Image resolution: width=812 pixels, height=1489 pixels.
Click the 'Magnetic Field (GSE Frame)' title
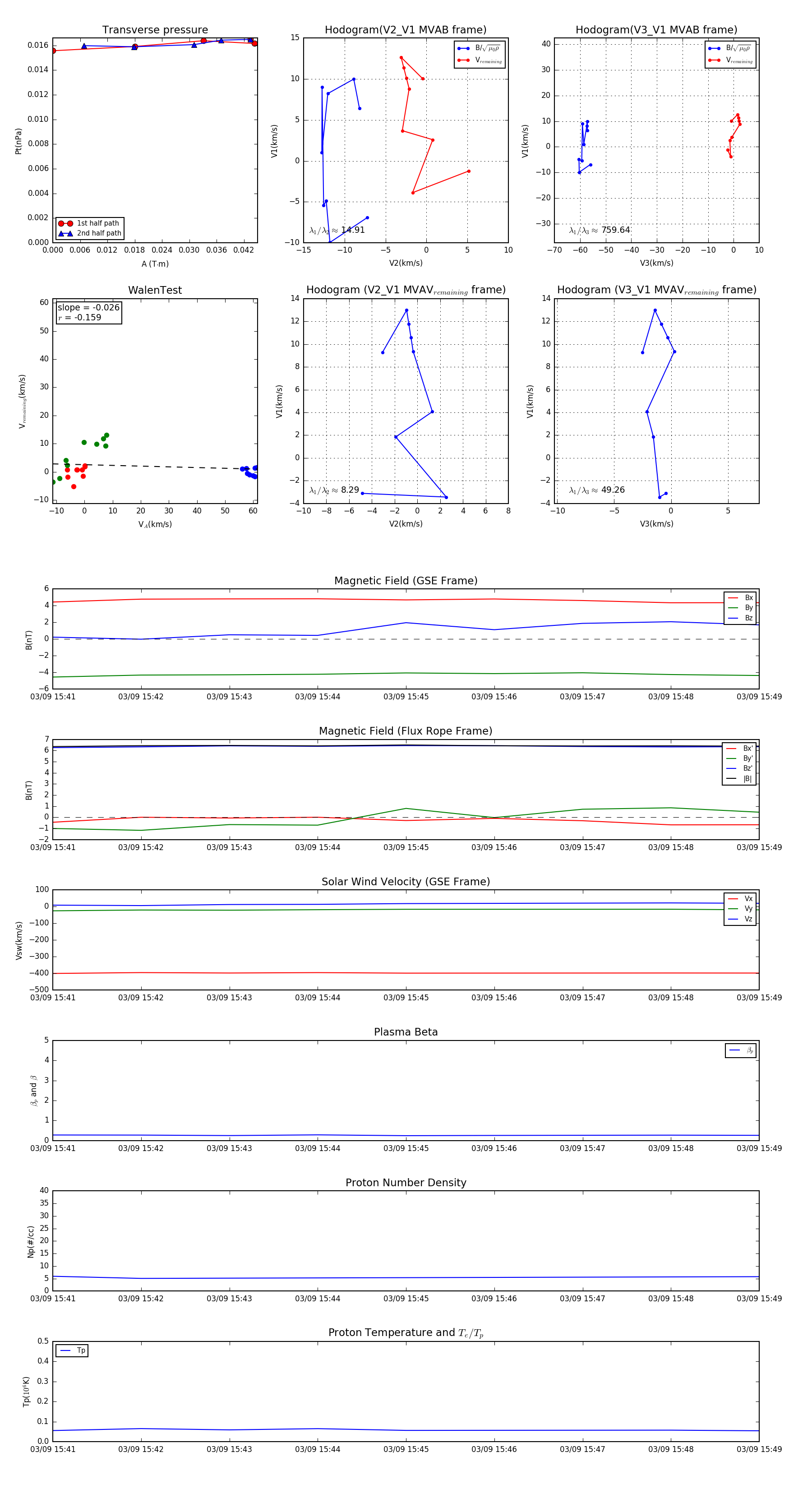pyautogui.click(x=406, y=581)
